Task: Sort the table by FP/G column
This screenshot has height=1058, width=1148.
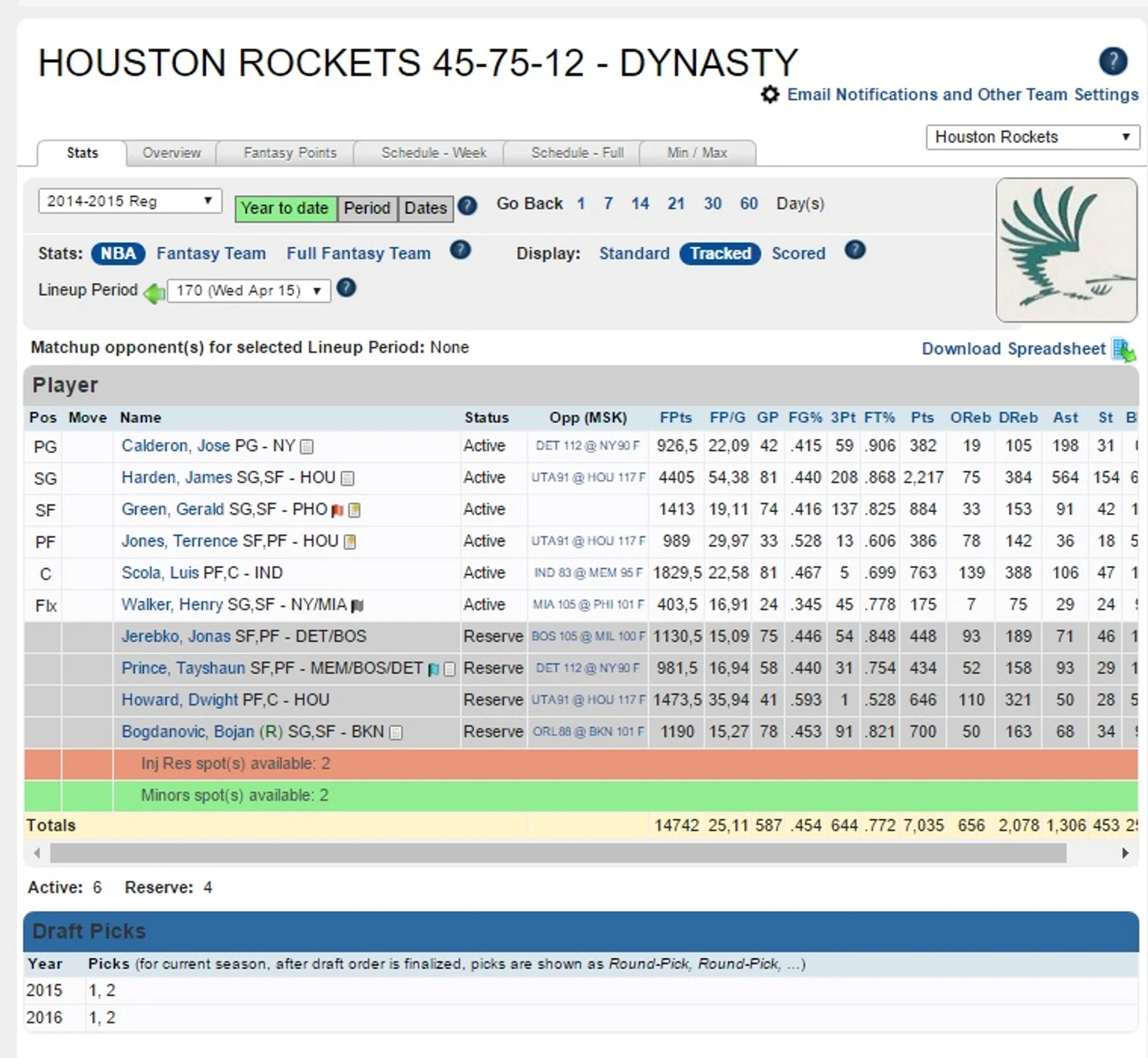Action: click(727, 418)
